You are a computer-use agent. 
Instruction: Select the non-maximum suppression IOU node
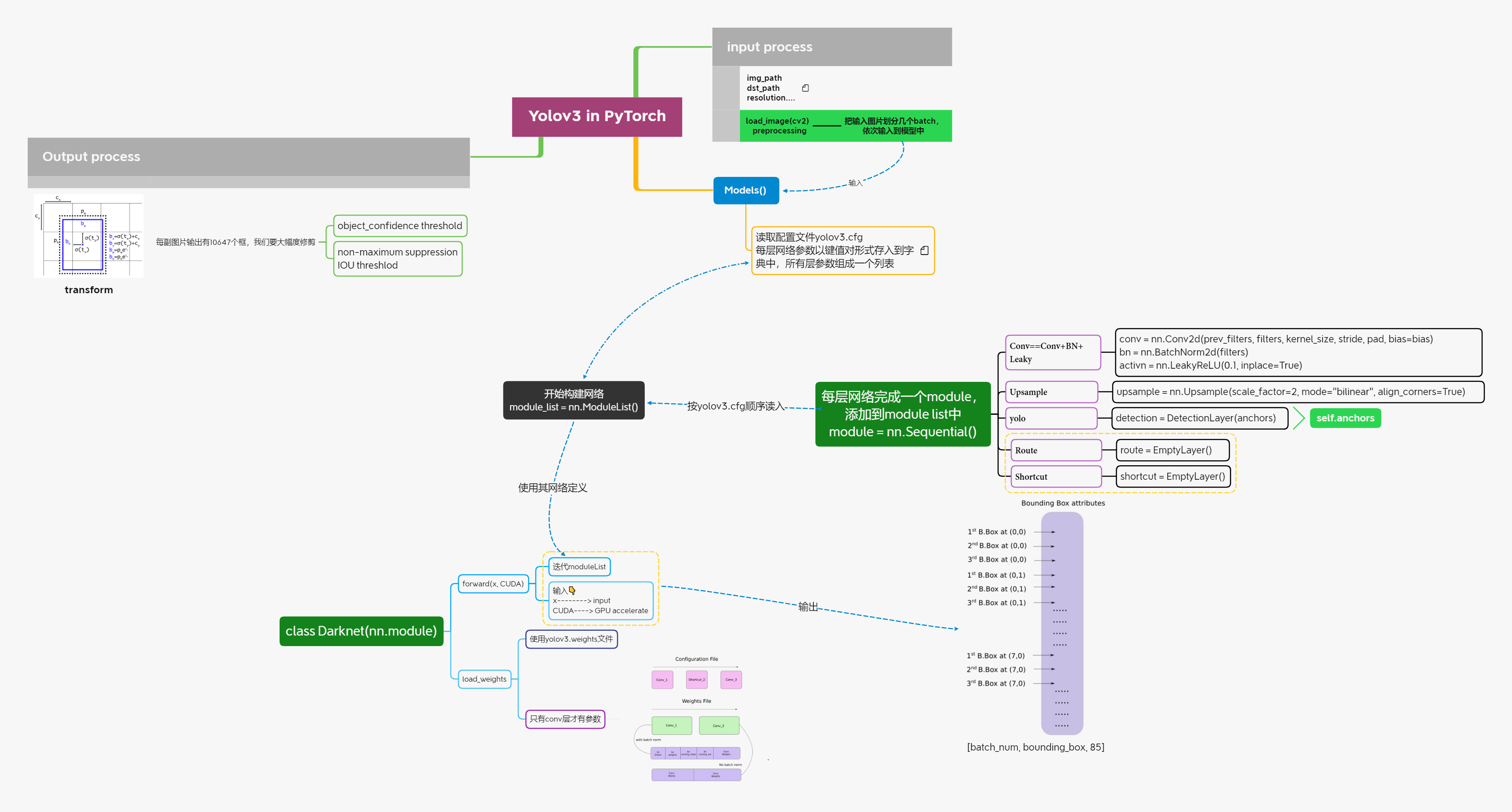click(398, 259)
